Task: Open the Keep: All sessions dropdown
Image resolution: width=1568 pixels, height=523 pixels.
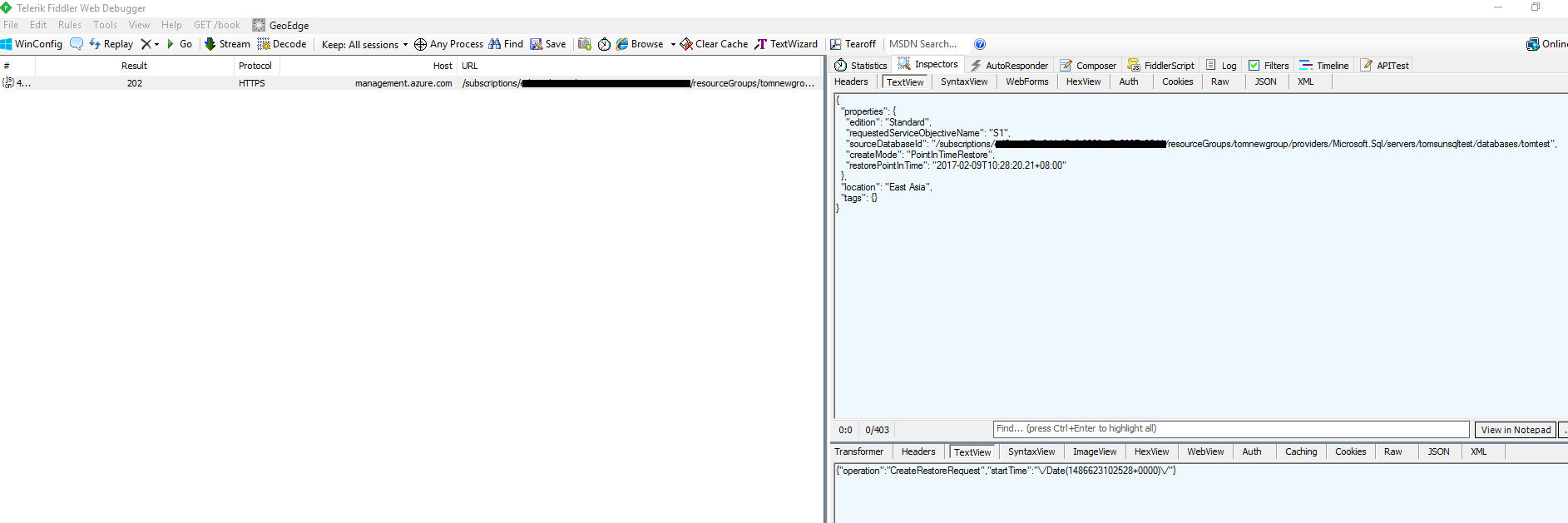Action: tap(364, 45)
